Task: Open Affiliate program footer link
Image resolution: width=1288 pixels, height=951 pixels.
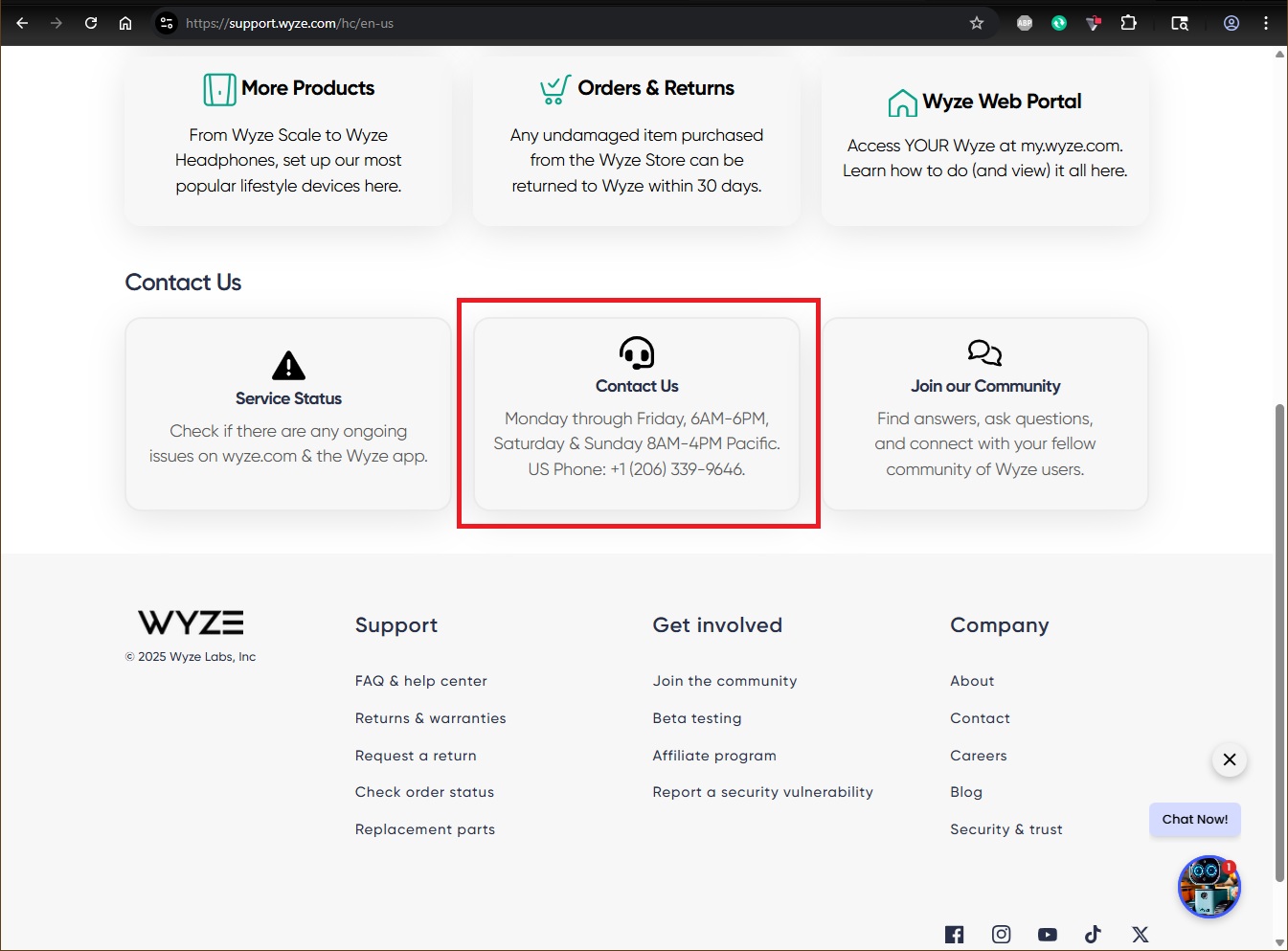Action: [714, 756]
